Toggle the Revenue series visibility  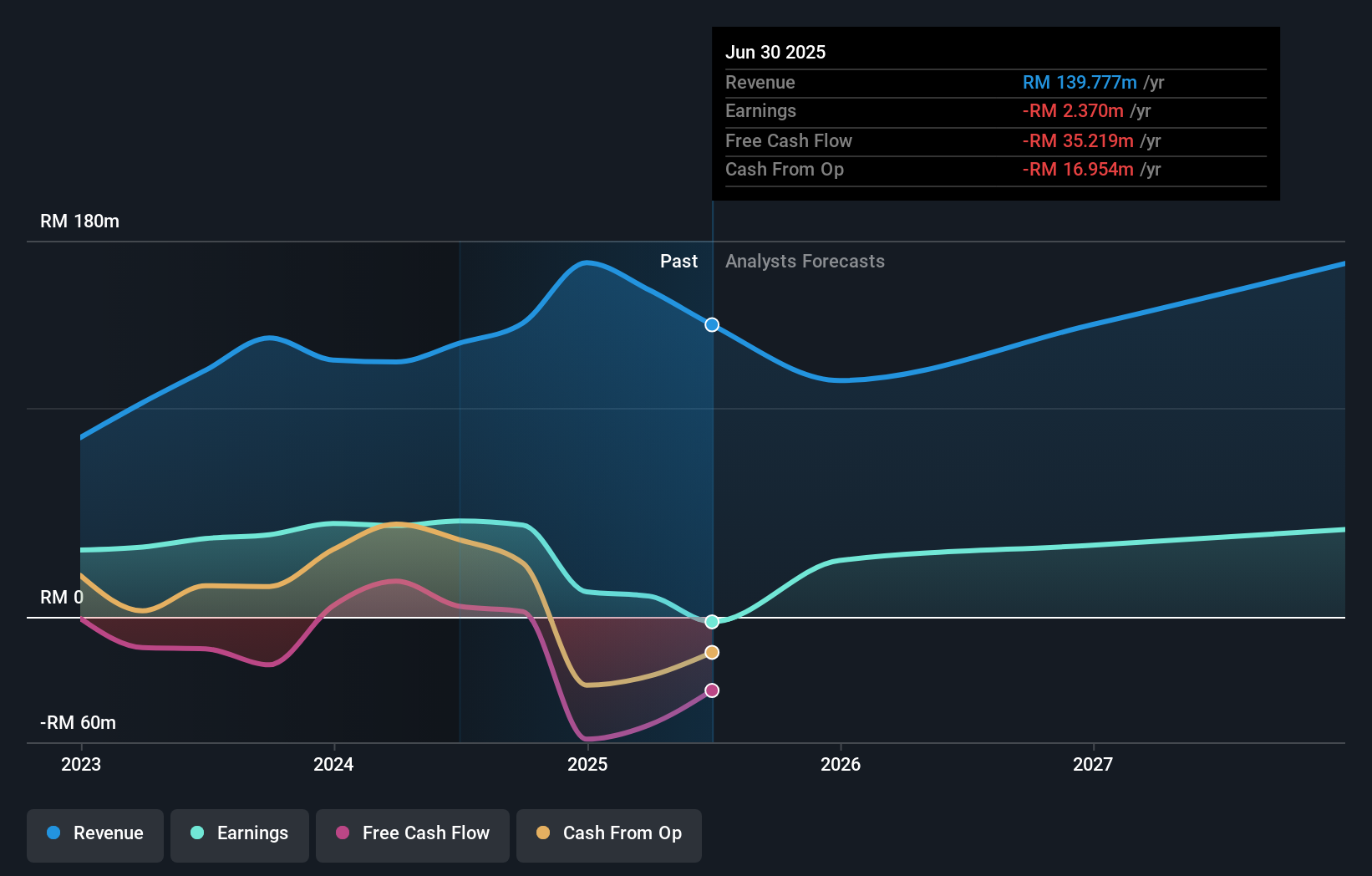(94, 833)
